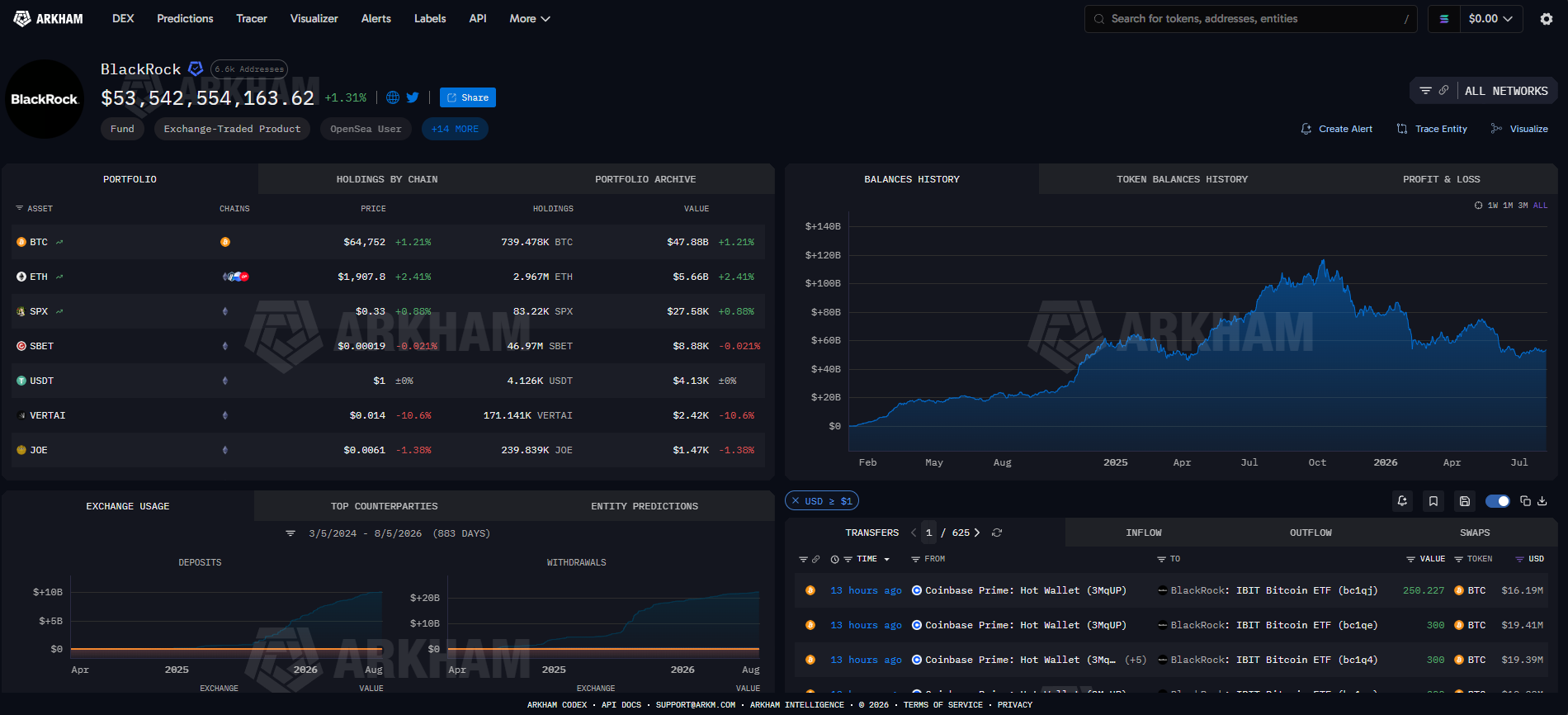Refresh the transfers list
Screen dimensions: 1568x715
click(997, 533)
